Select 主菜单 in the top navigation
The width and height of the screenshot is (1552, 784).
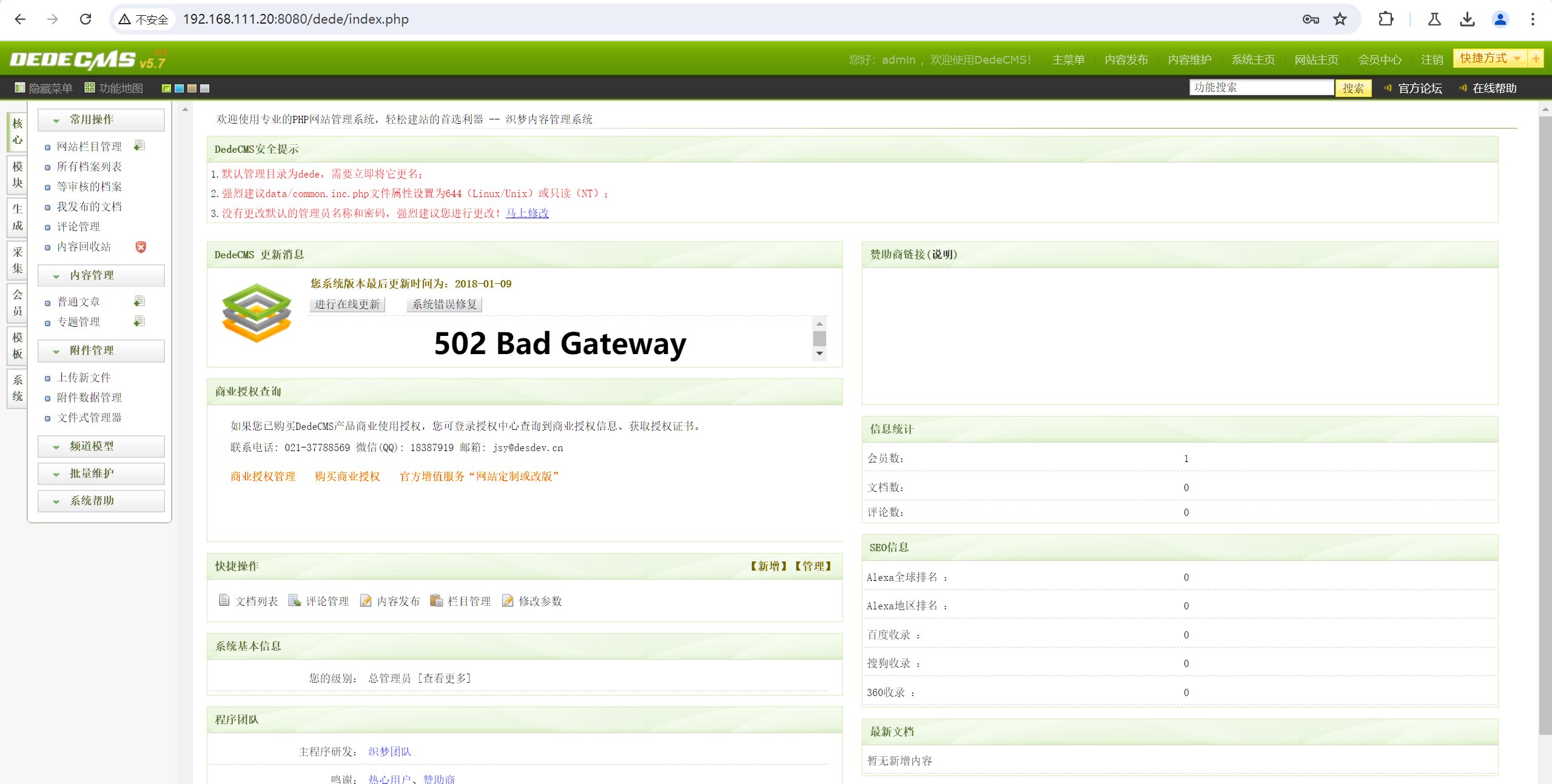click(1068, 59)
